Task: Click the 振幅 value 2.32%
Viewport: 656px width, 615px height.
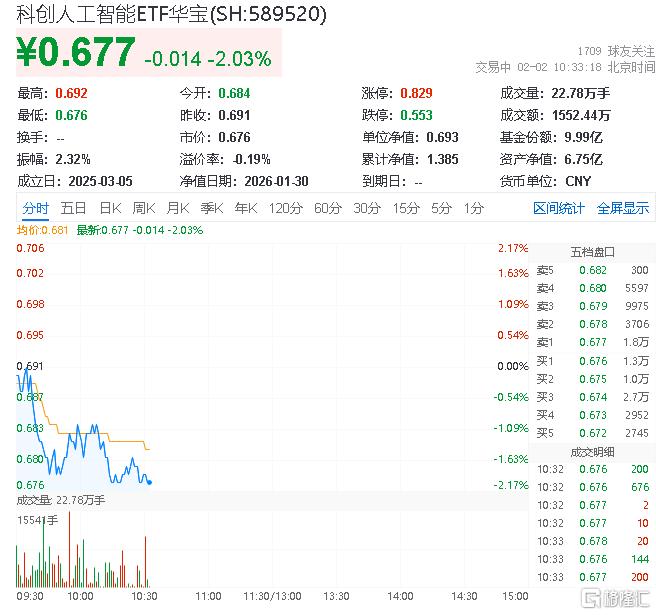Action: pyautogui.click(x=72, y=159)
